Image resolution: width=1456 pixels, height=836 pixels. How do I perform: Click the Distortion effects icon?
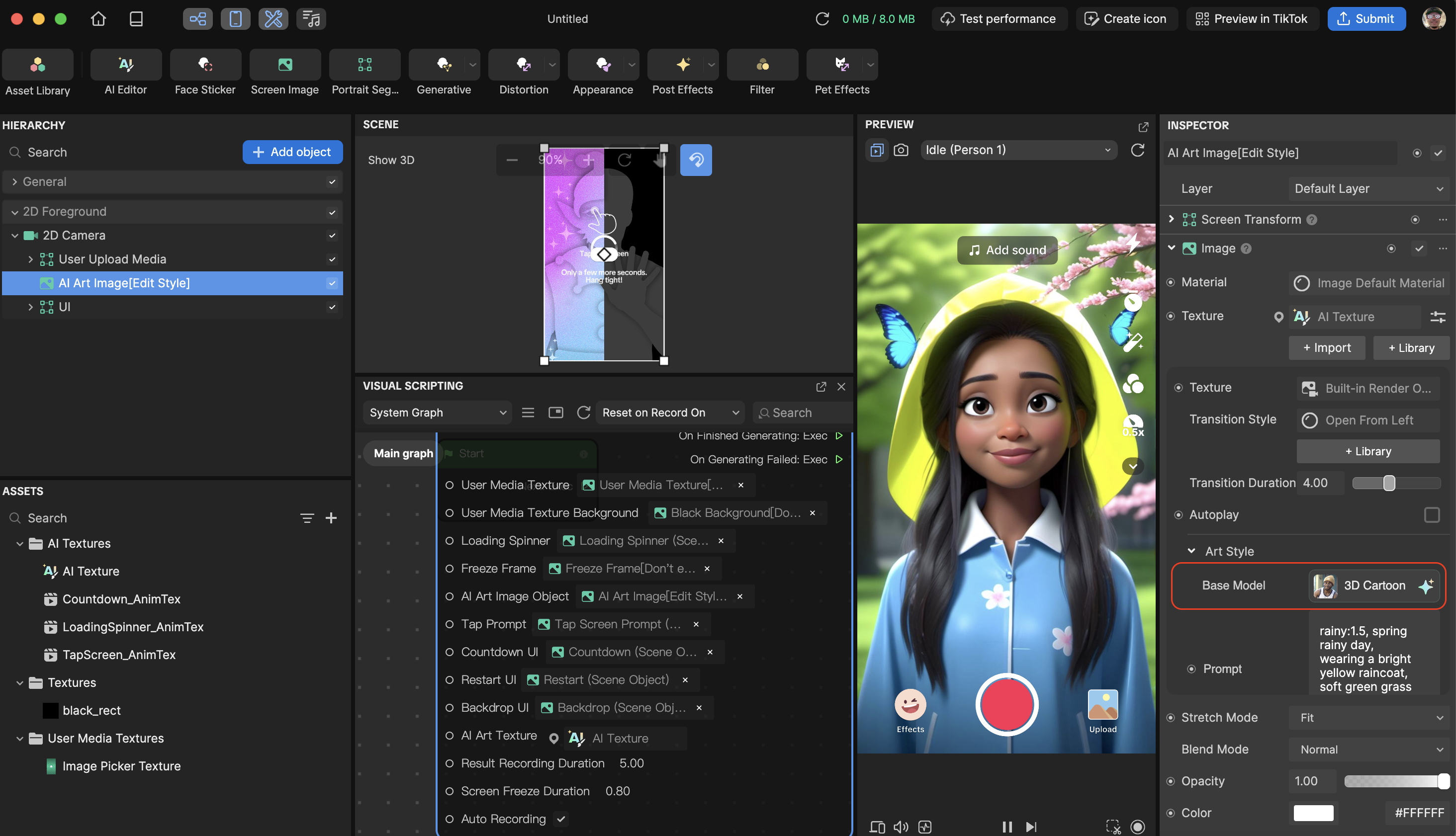523,64
